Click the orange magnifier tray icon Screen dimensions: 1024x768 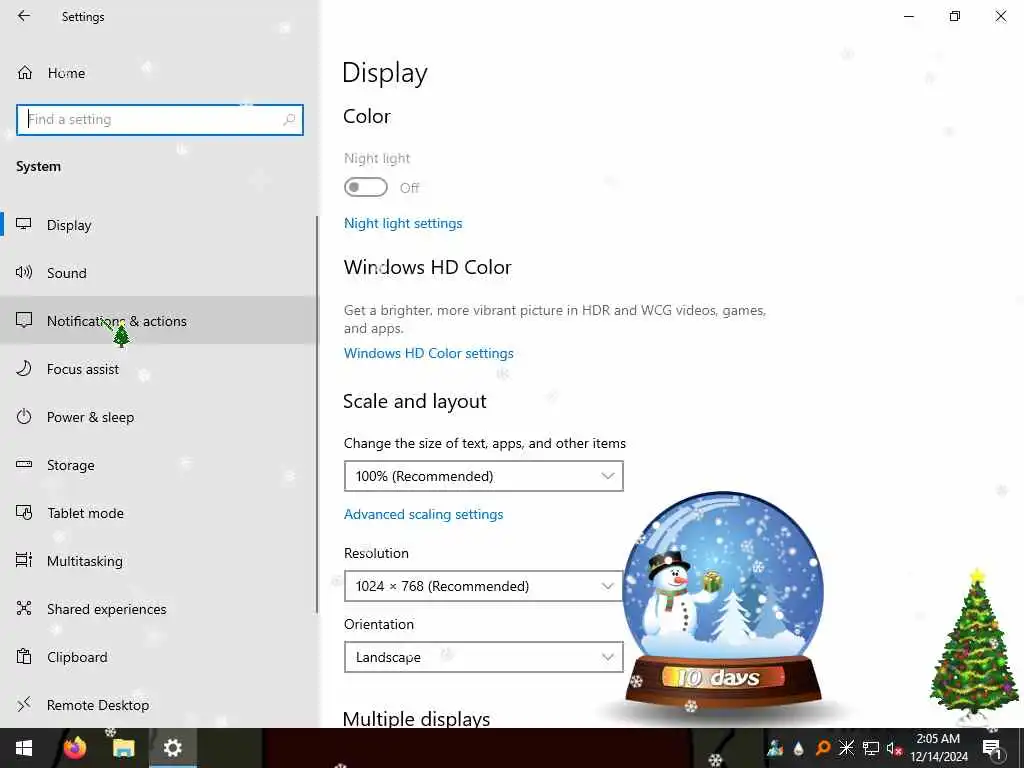pyautogui.click(x=823, y=748)
